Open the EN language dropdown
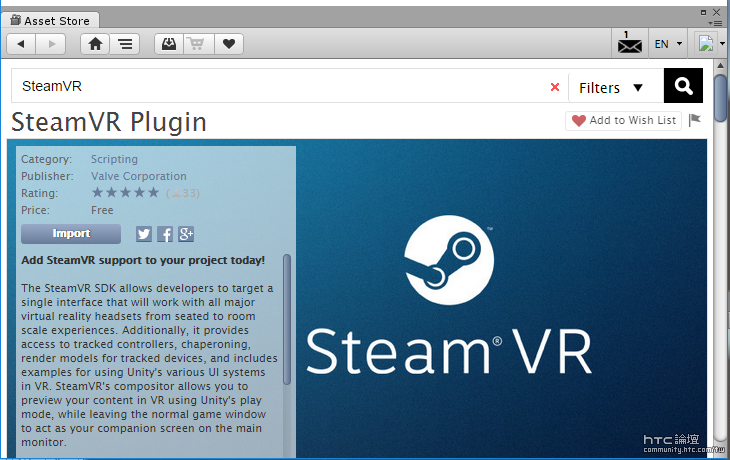 coord(668,44)
